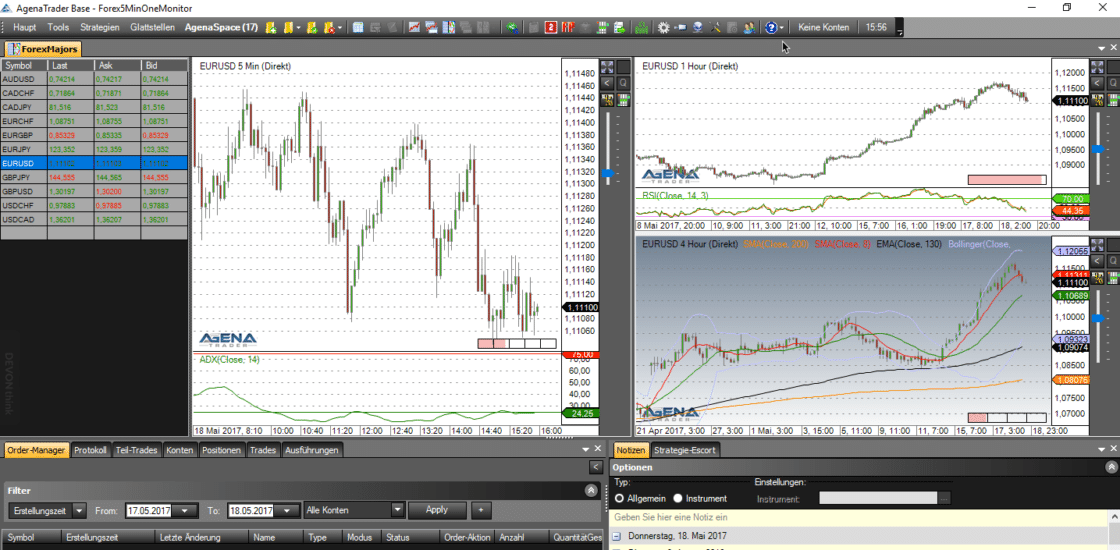The image size is (1120, 550).
Task: Open the Erstellungszeit filter dropdown
Action: pos(80,510)
